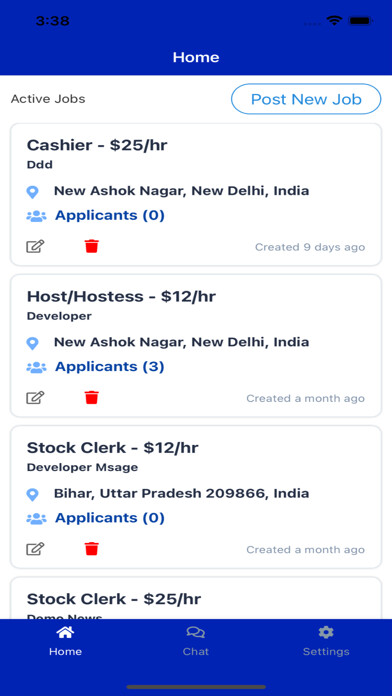Edit the Stock Clerk $12/hr job
Screen dimensions: 392x696
coord(35,549)
